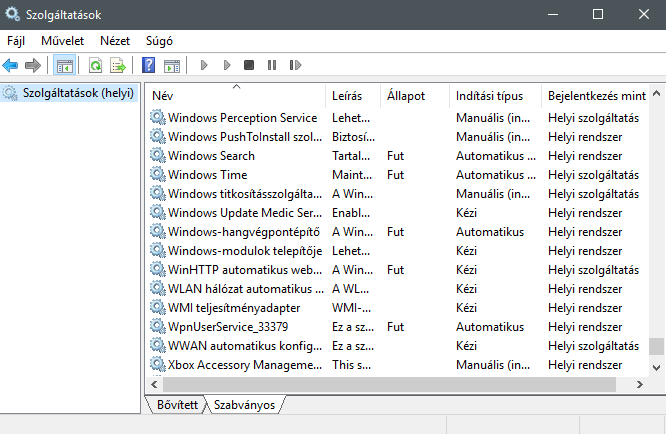This screenshot has width=666, height=434.
Task: Switch to the Szabványos tab
Action: (245, 405)
